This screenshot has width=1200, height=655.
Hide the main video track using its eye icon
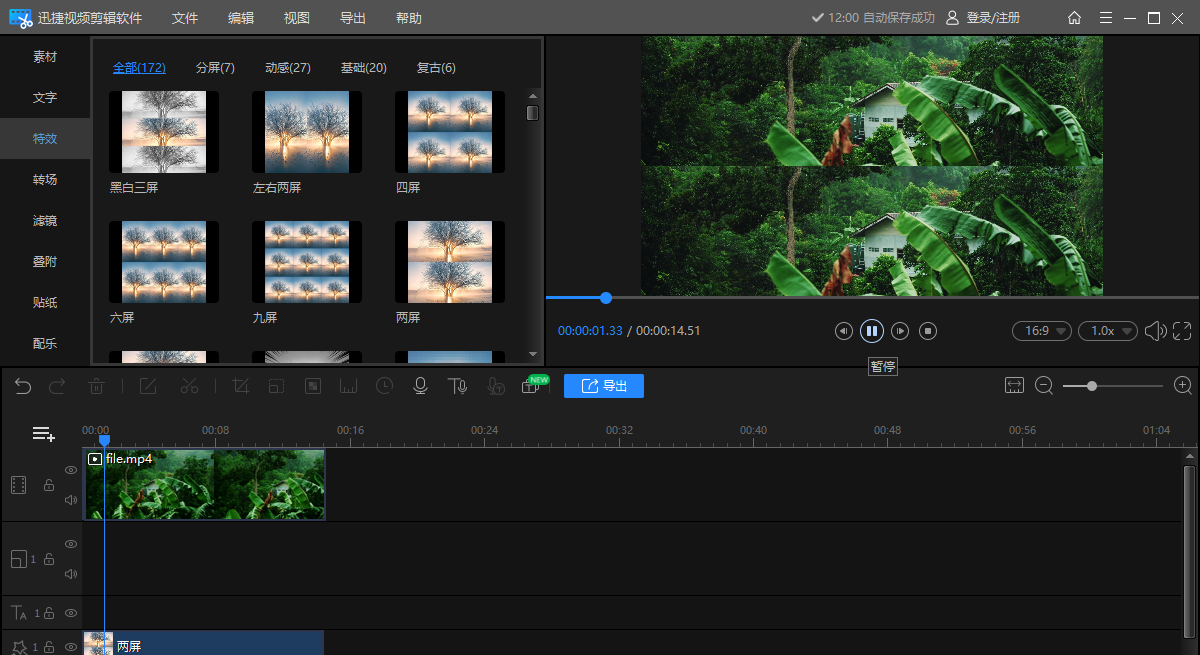click(x=71, y=470)
